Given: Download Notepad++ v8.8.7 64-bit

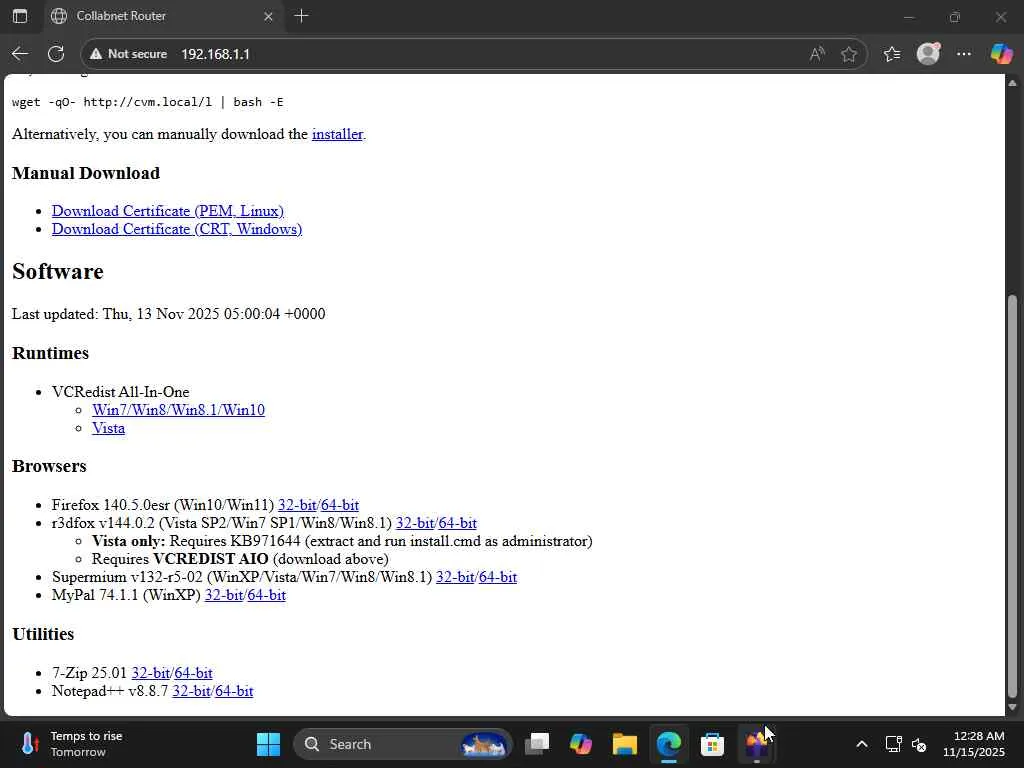Looking at the screenshot, I should (234, 692).
